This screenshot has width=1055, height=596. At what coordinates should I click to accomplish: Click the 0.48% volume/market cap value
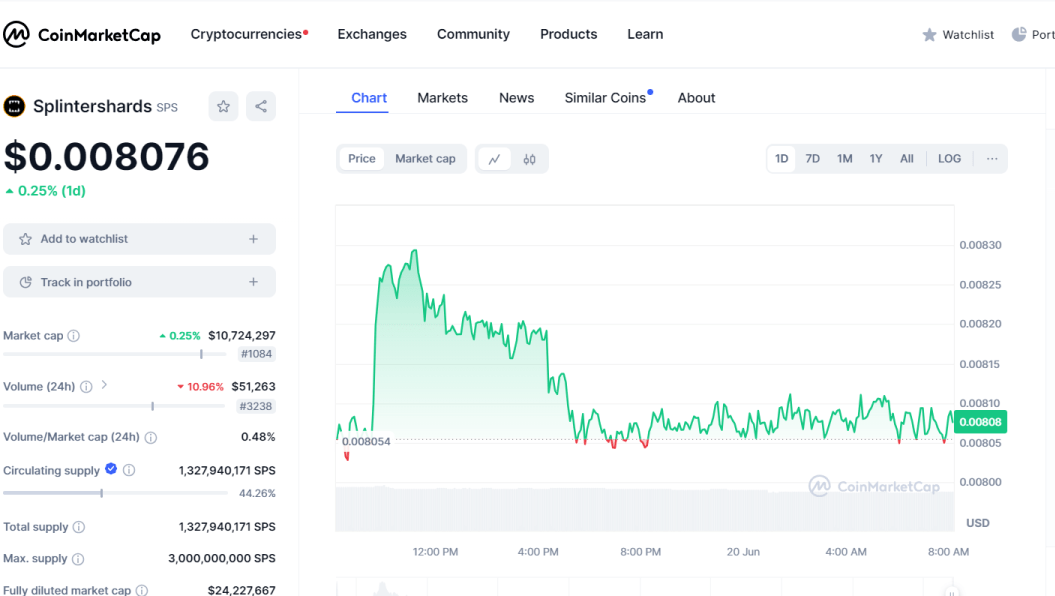[x=258, y=437]
